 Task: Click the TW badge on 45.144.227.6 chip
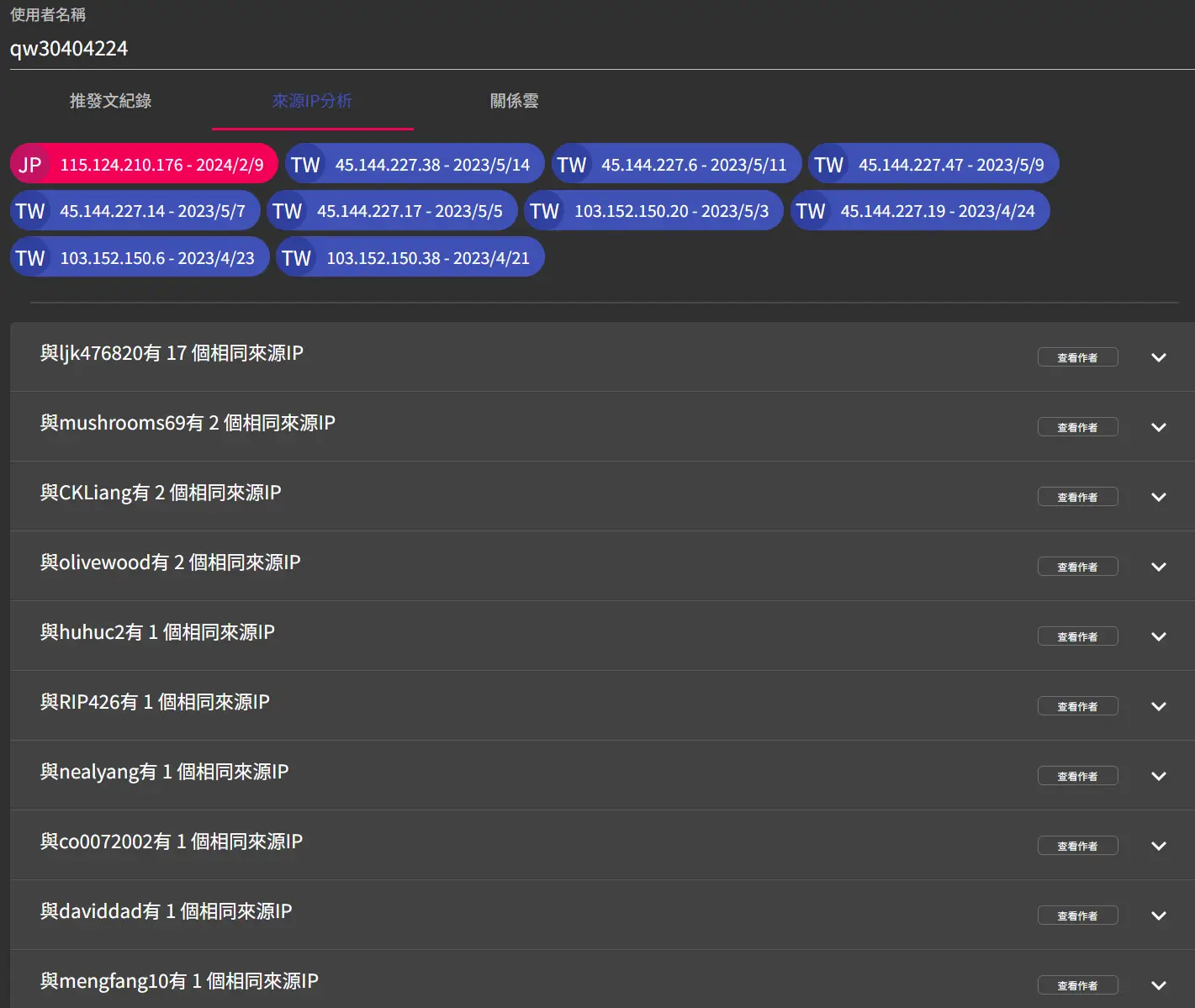(572, 165)
